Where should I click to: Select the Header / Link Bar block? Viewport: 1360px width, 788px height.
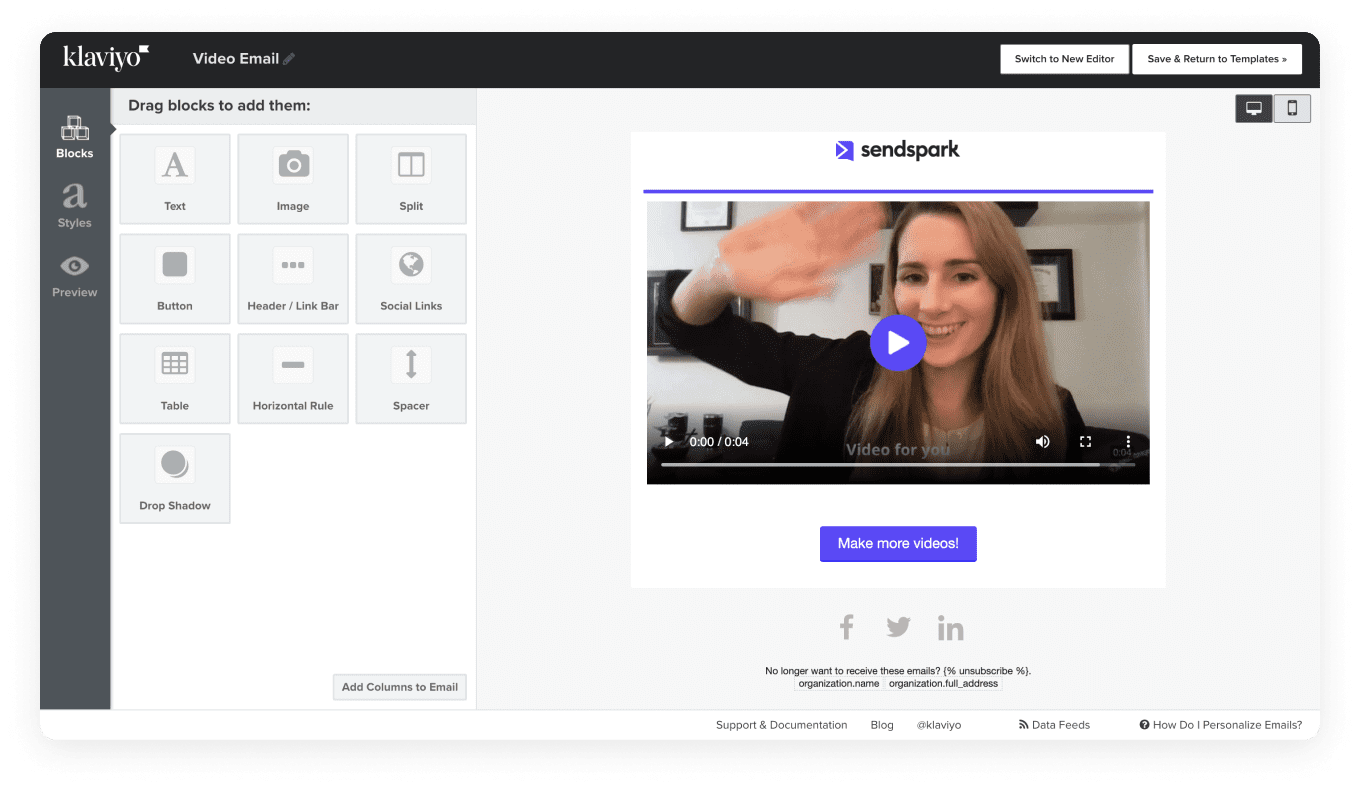pos(293,279)
